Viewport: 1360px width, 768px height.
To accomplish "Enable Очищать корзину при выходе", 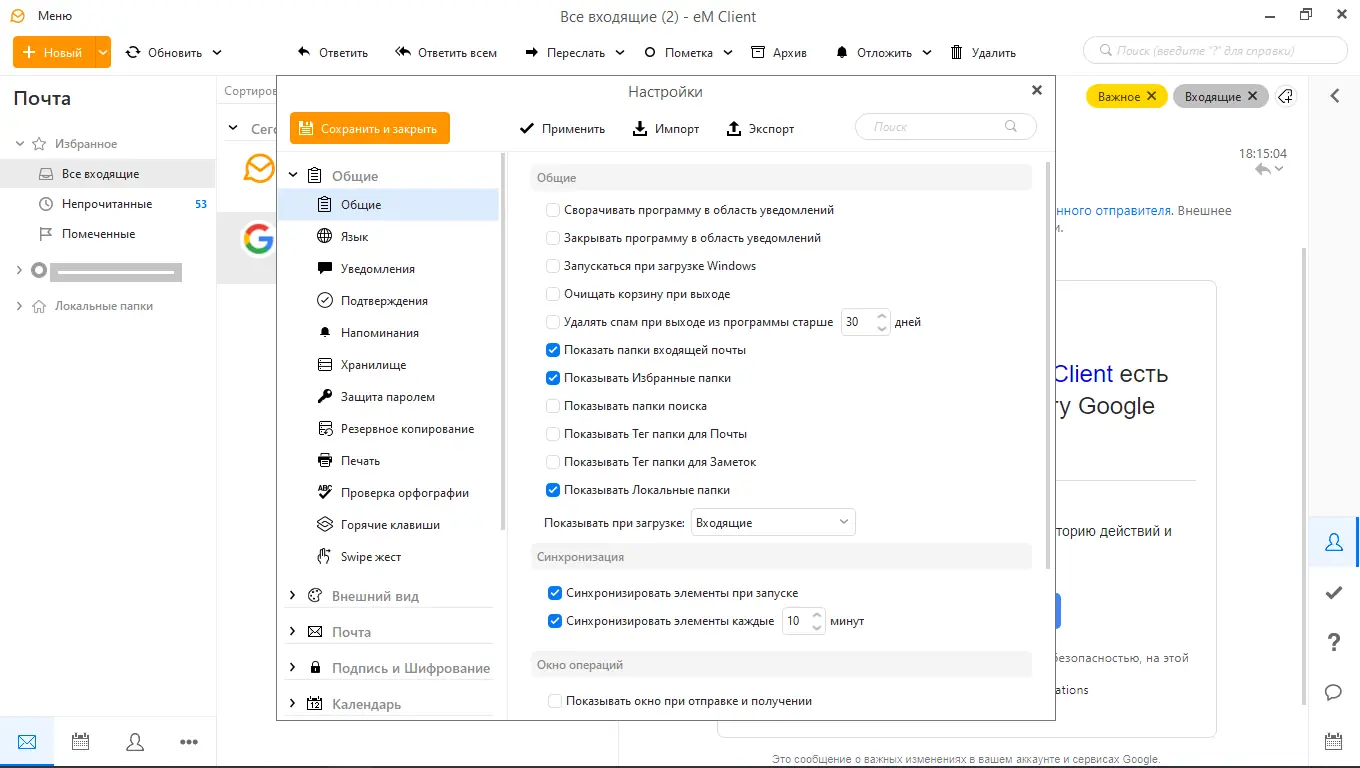I will pos(553,294).
